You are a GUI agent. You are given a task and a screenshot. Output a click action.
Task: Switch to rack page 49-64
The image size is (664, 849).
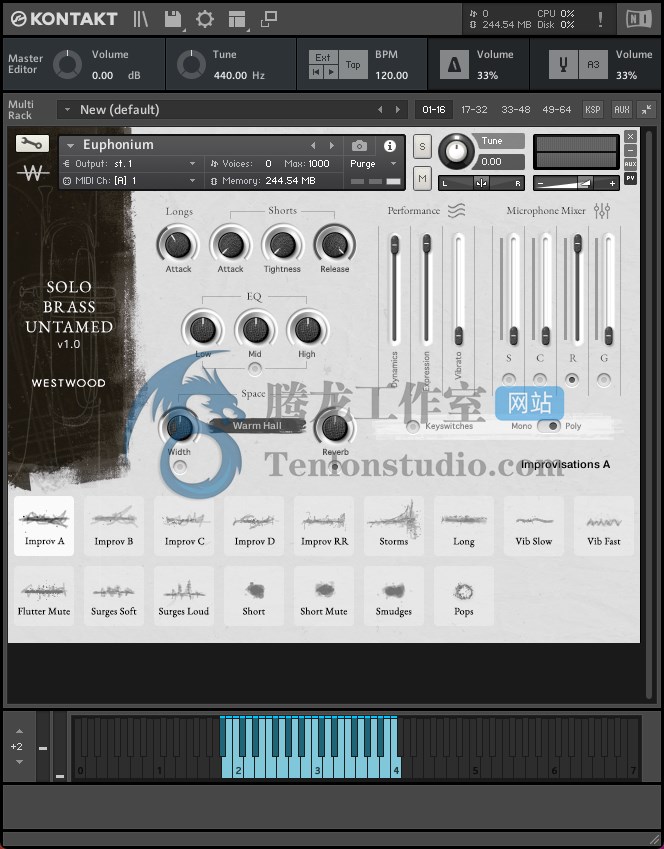(557, 110)
